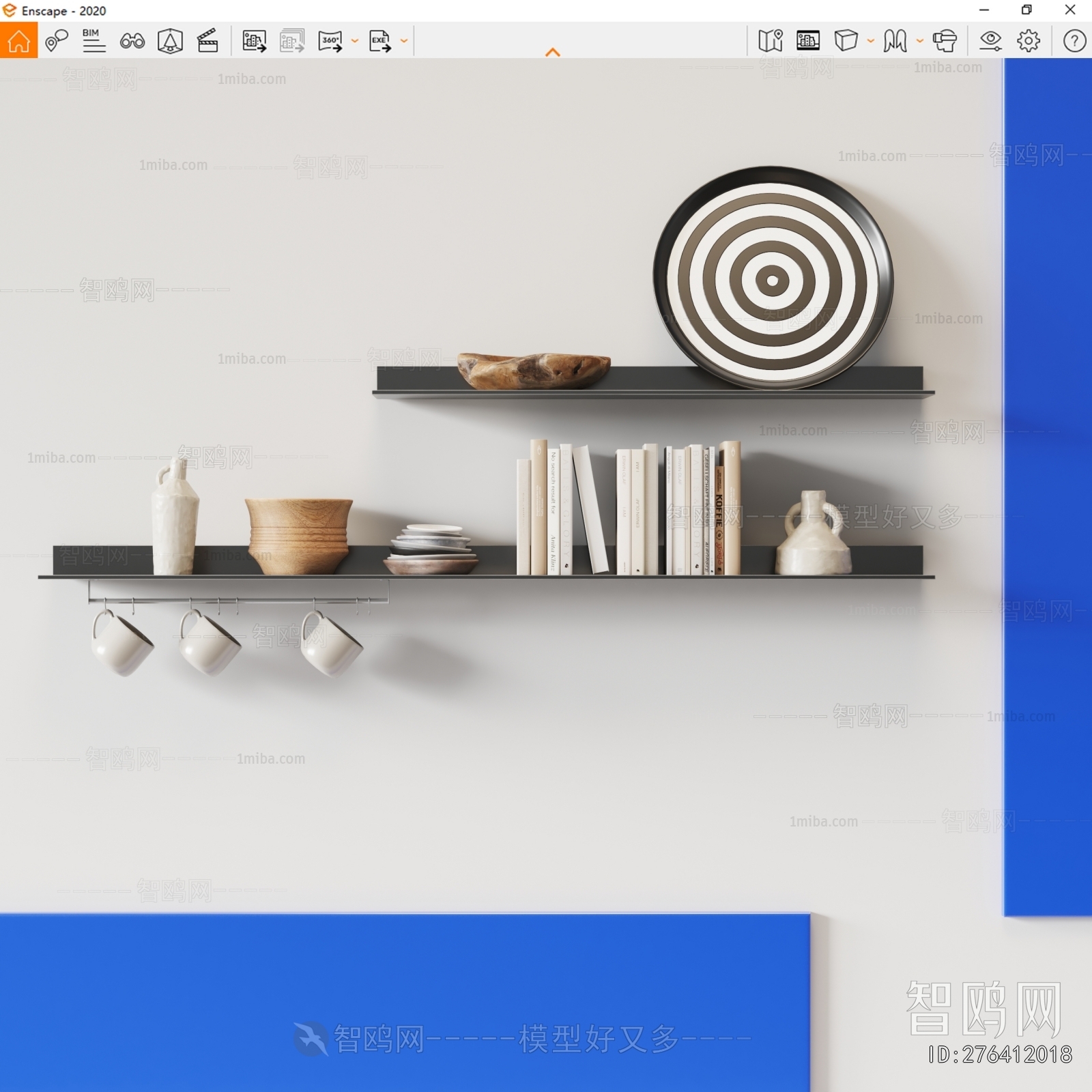Open dropdown next to cube projection
Screen dimensions: 1092x1092
point(871,41)
